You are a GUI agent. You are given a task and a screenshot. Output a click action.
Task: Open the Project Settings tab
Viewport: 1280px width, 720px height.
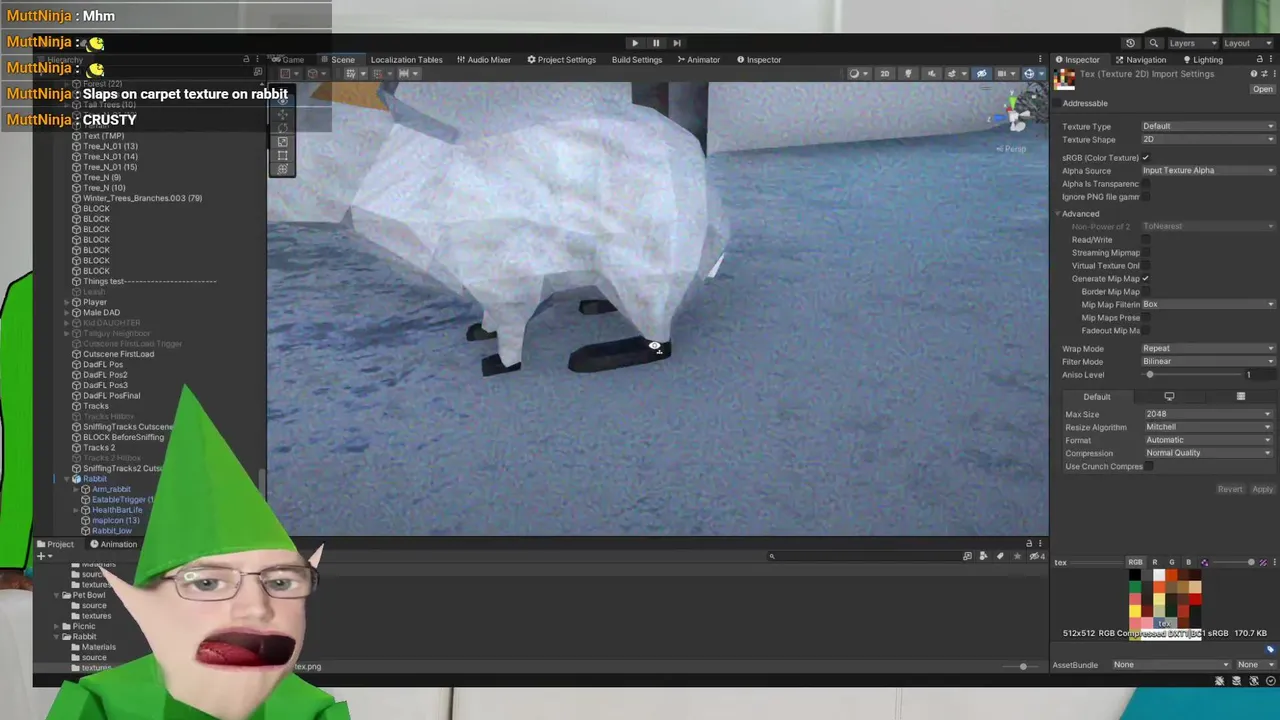click(561, 60)
